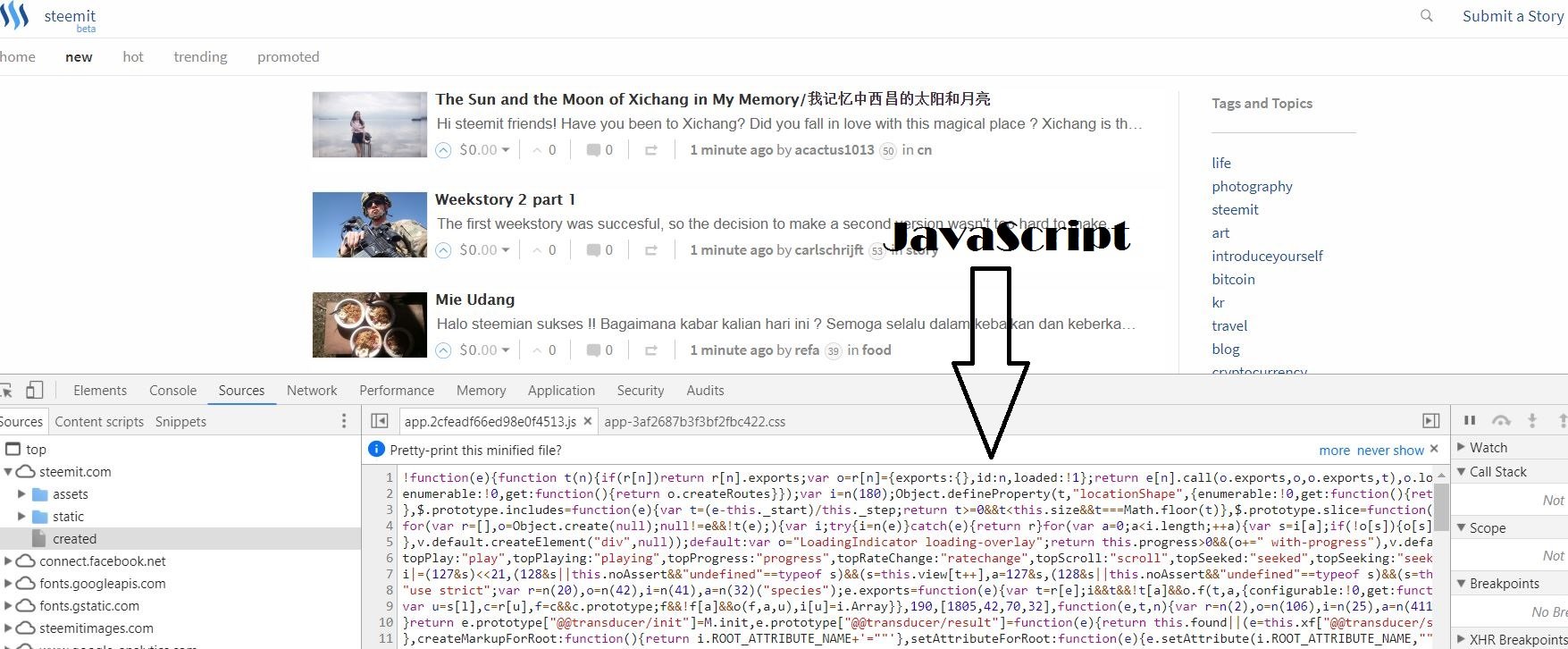
Task: Click comment icon on Xichang post
Action: (x=592, y=150)
